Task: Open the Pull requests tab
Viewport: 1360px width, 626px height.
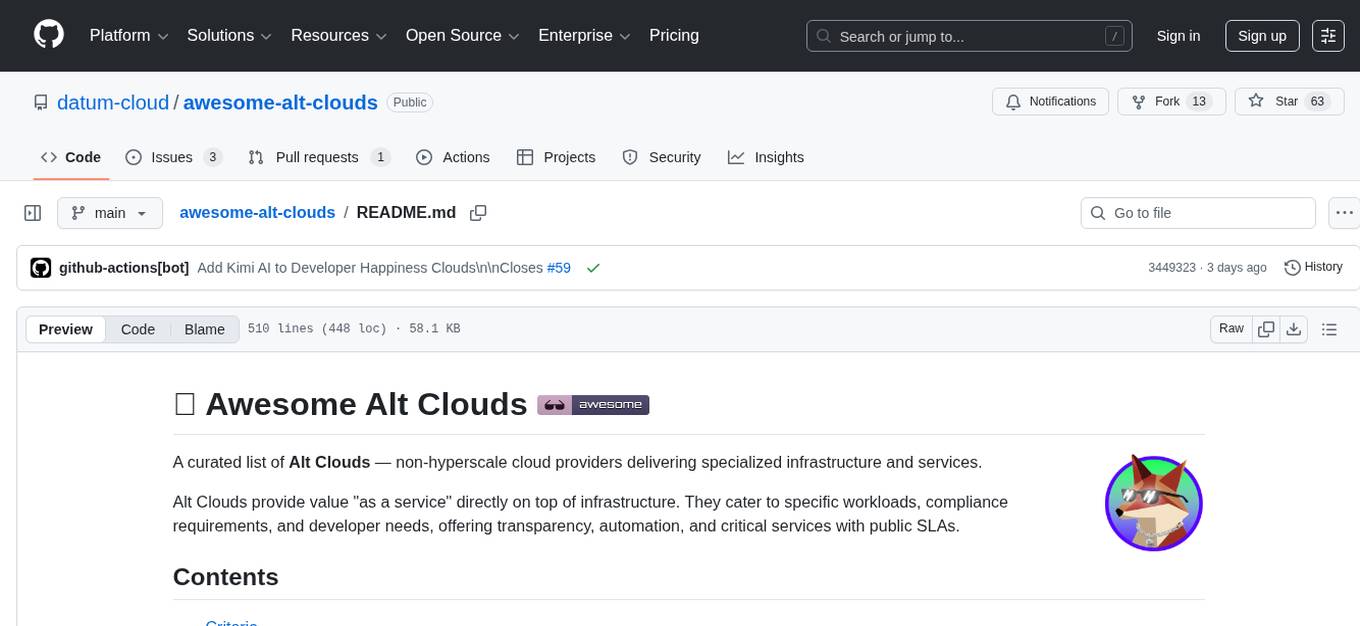Action: click(x=317, y=157)
